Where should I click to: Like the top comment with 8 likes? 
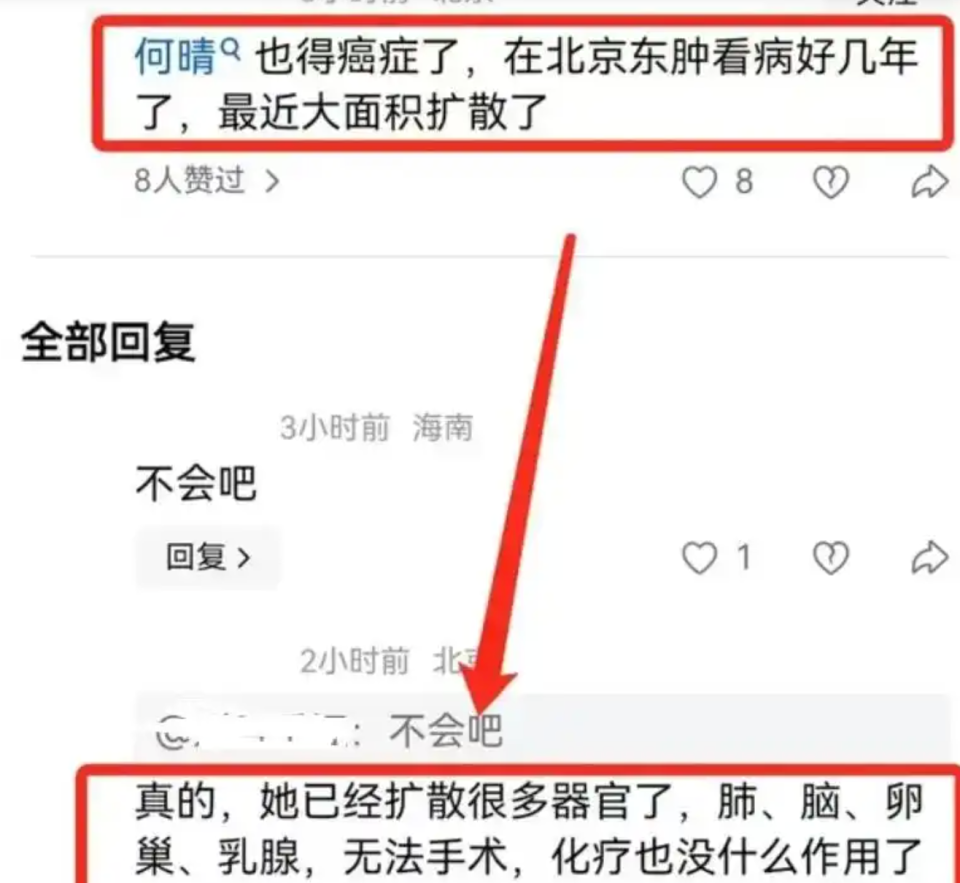click(699, 182)
